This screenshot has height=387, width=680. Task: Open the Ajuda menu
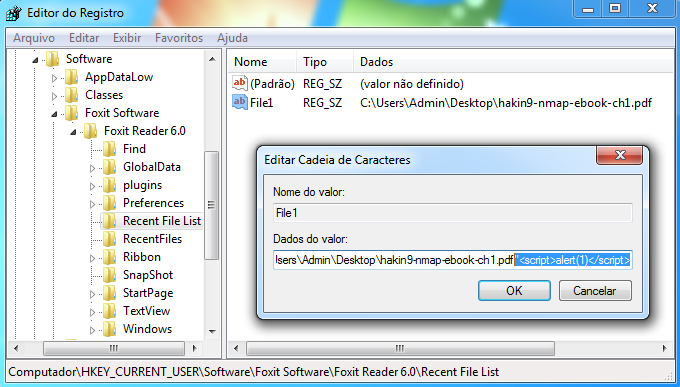pos(232,38)
